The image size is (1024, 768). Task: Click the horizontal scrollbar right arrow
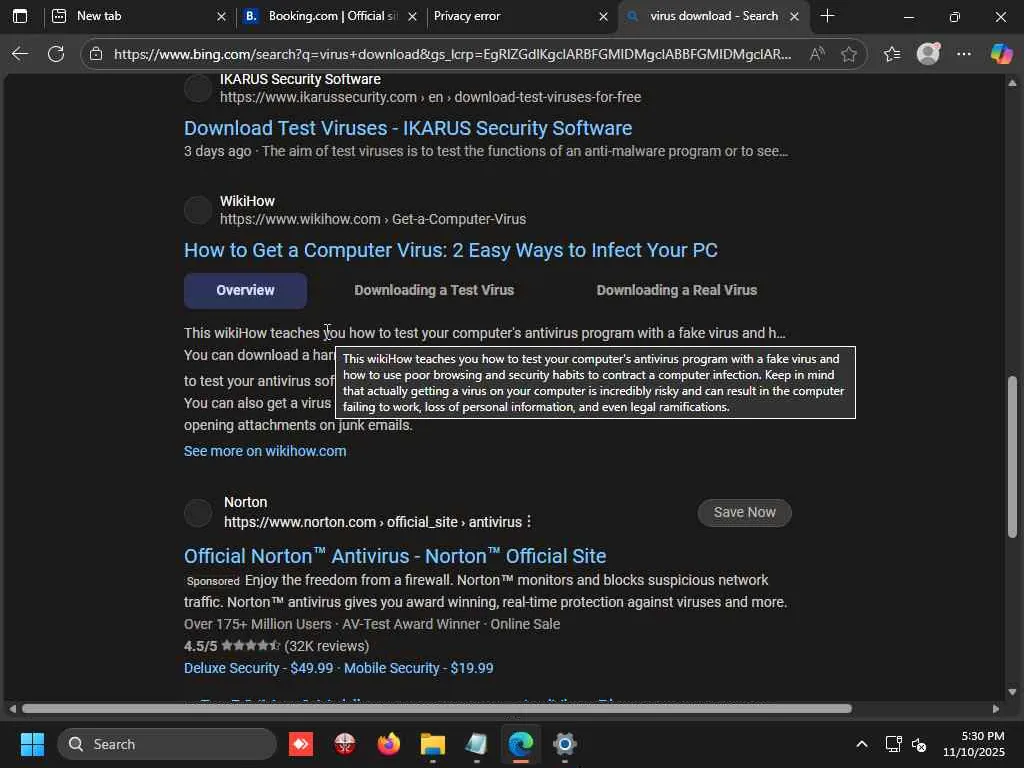[x=995, y=709]
